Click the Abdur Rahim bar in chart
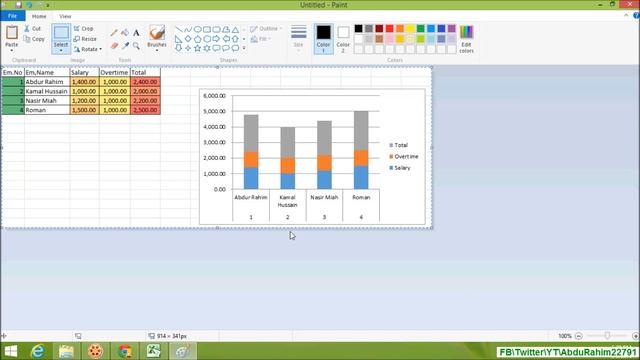Image resolution: width=640 pixels, height=360 pixels. pyautogui.click(x=251, y=152)
